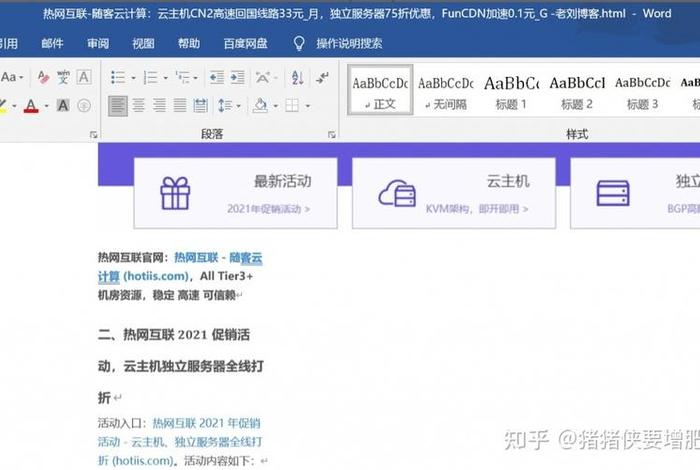This screenshot has height=470, width=700.
Task: Click the Sort A-Z icon
Action: (297, 77)
